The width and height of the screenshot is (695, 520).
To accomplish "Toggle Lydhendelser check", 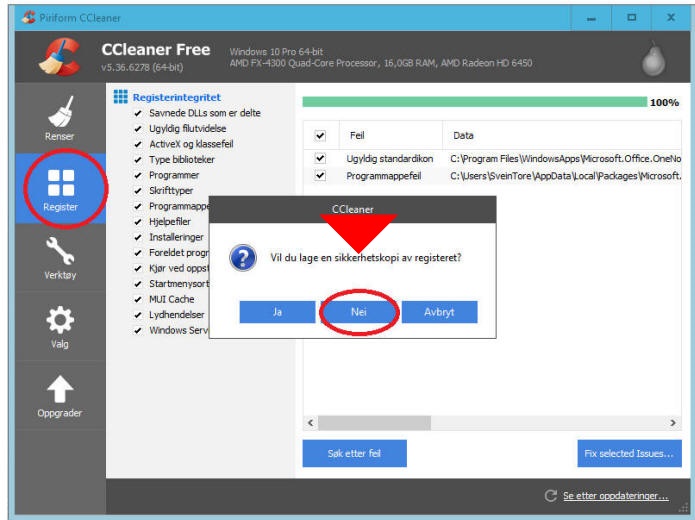I will 138,315.
